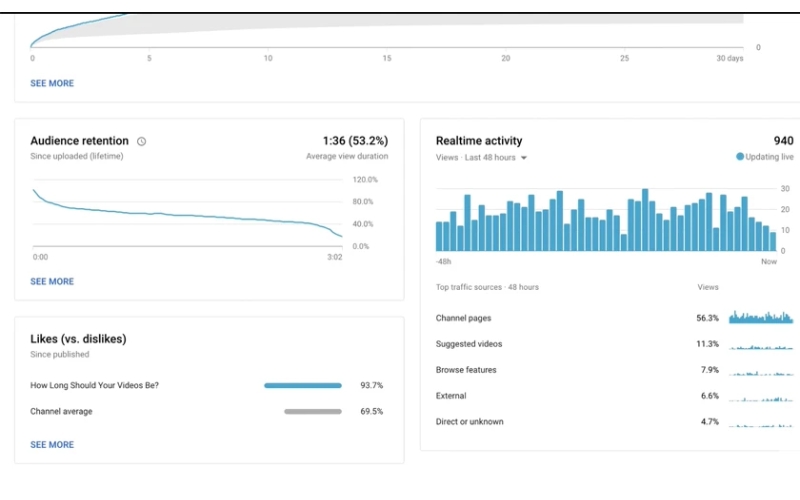Select the Suggested videos traffic source

tap(469, 344)
